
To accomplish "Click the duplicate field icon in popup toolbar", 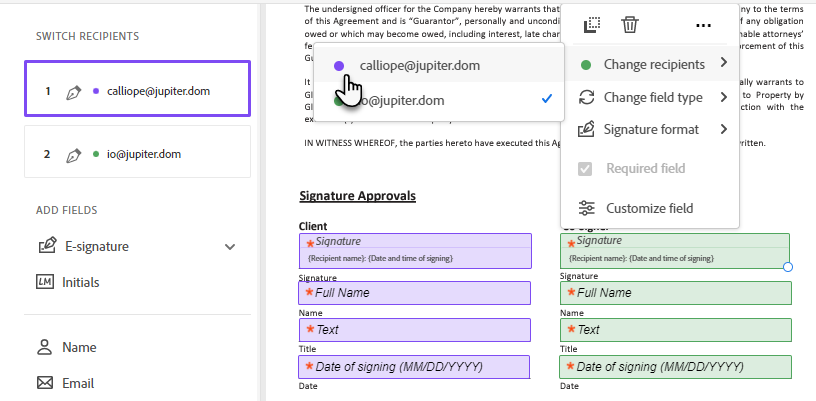I will (x=592, y=24).
